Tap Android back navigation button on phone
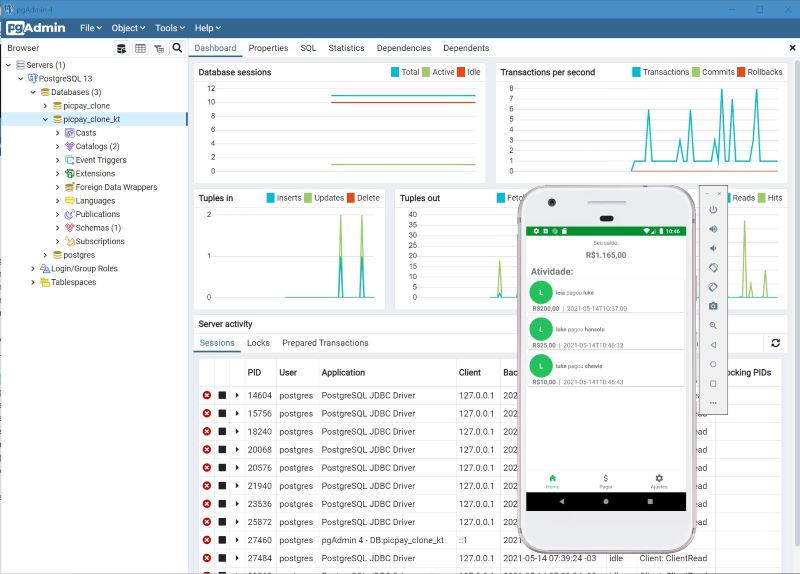The width and height of the screenshot is (800, 574). [562, 502]
